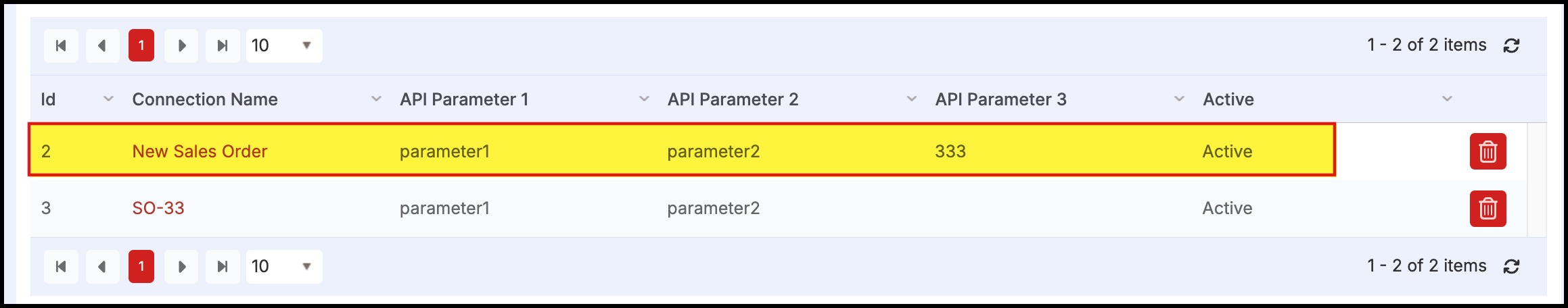1568x308 pixels.
Task: Open Connection Name column menu chevron
Action: 377,99
